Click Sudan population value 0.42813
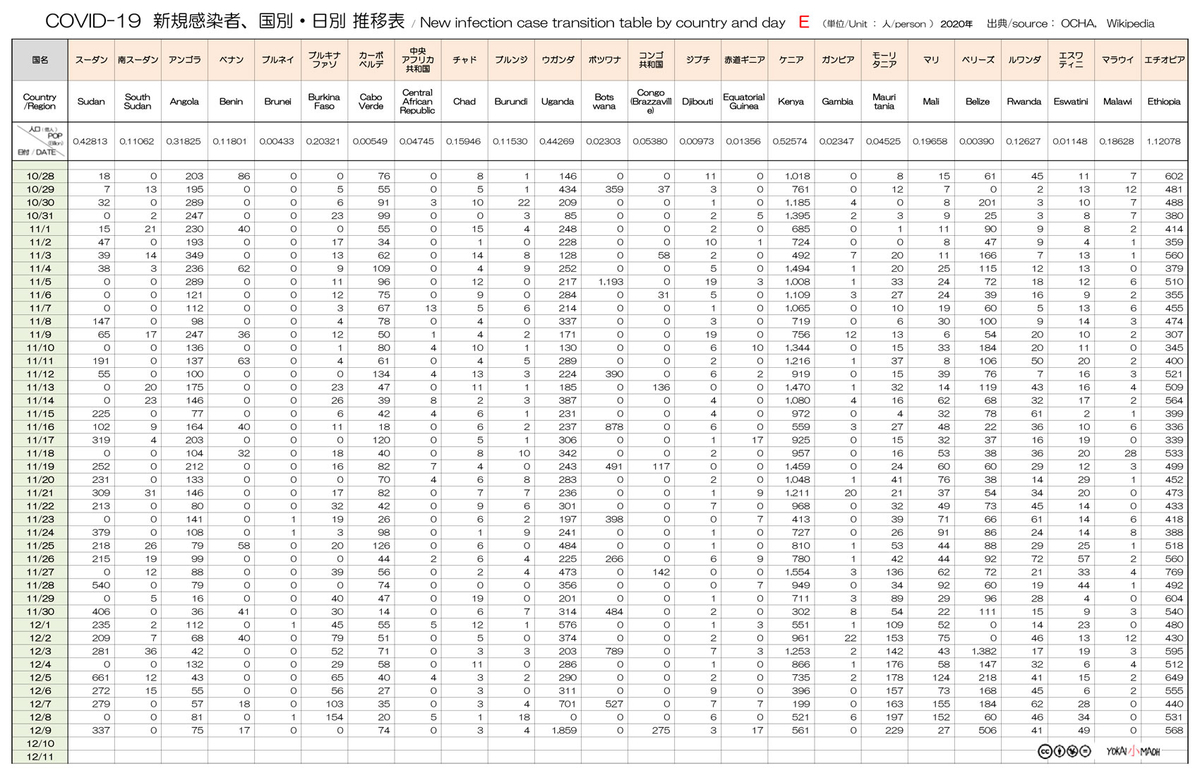The height and width of the screenshot is (771, 1200). click(x=91, y=142)
